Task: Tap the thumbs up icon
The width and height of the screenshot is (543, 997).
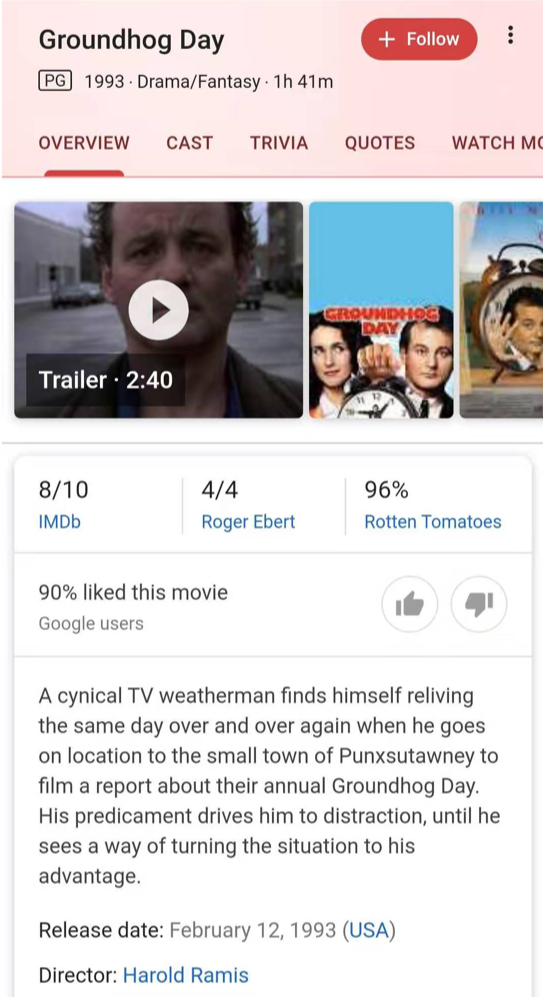Action: coord(409,604)
